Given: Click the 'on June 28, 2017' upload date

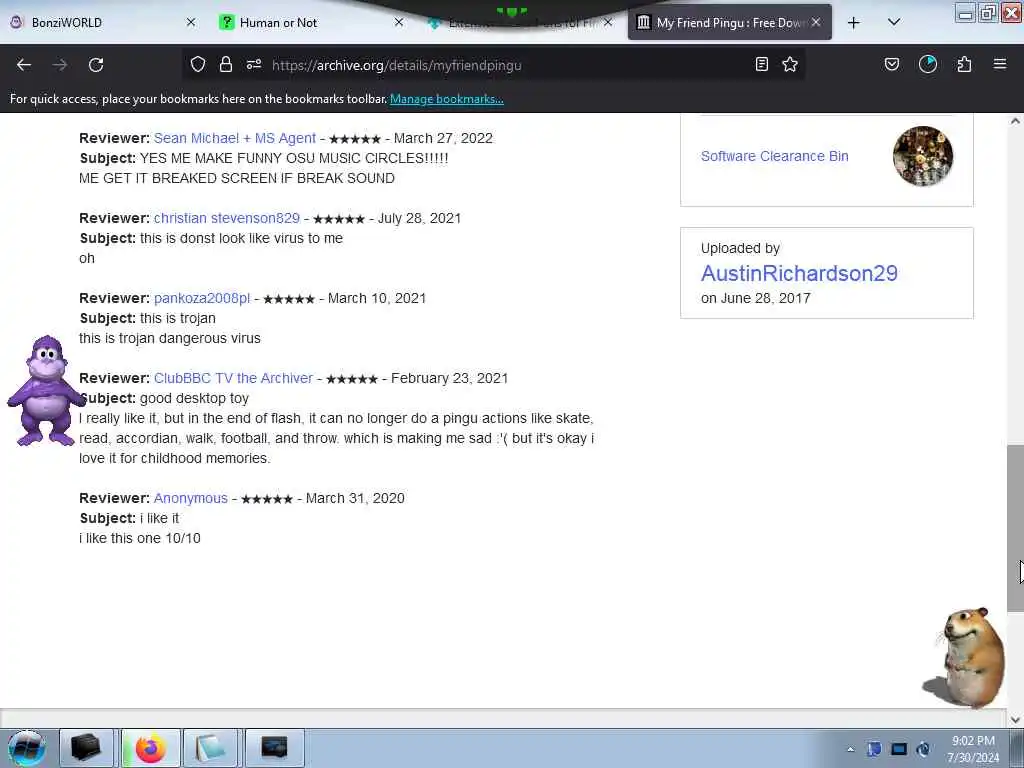Looking at the screenshot, I should [x=756, y=298].
